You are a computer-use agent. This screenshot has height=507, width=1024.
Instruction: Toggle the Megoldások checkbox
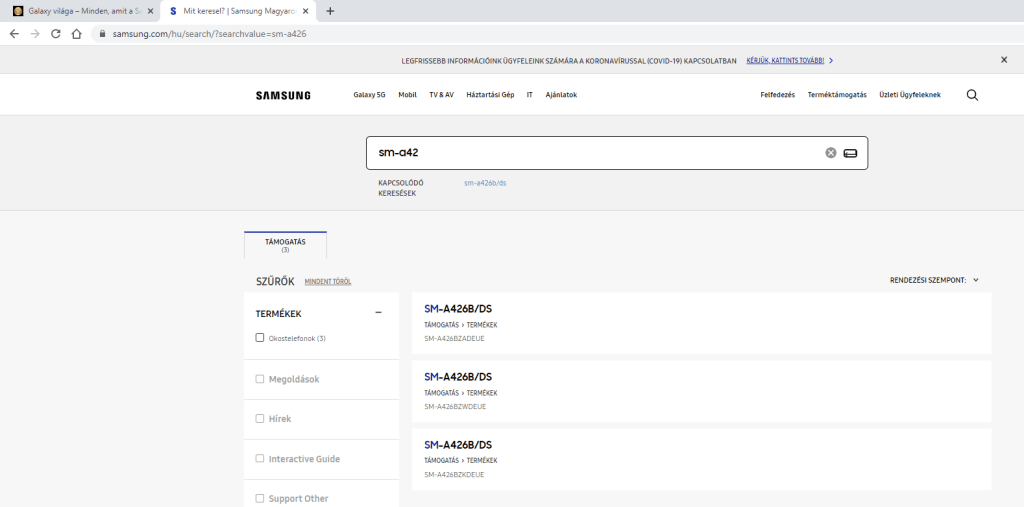pos(260,379)
